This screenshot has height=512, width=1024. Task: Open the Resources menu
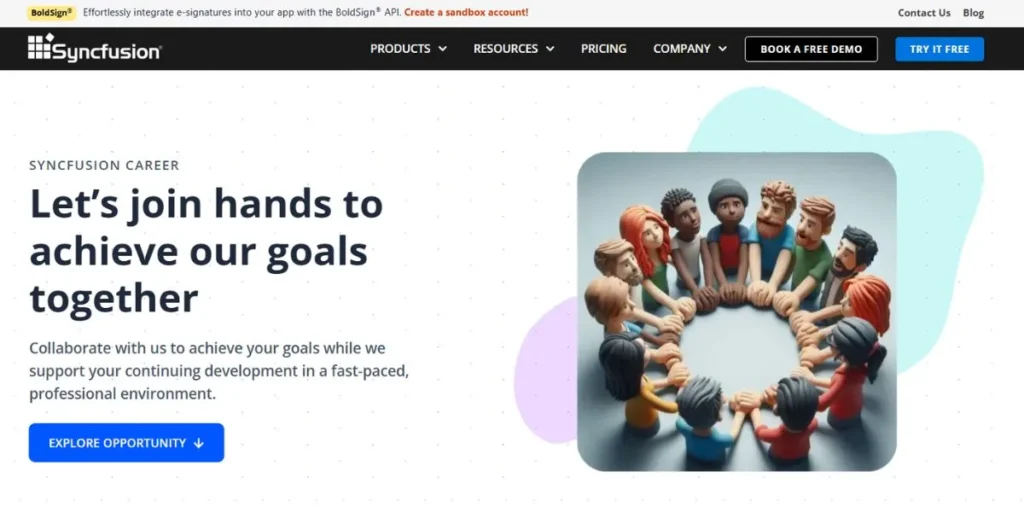click(x=514, y=49)
